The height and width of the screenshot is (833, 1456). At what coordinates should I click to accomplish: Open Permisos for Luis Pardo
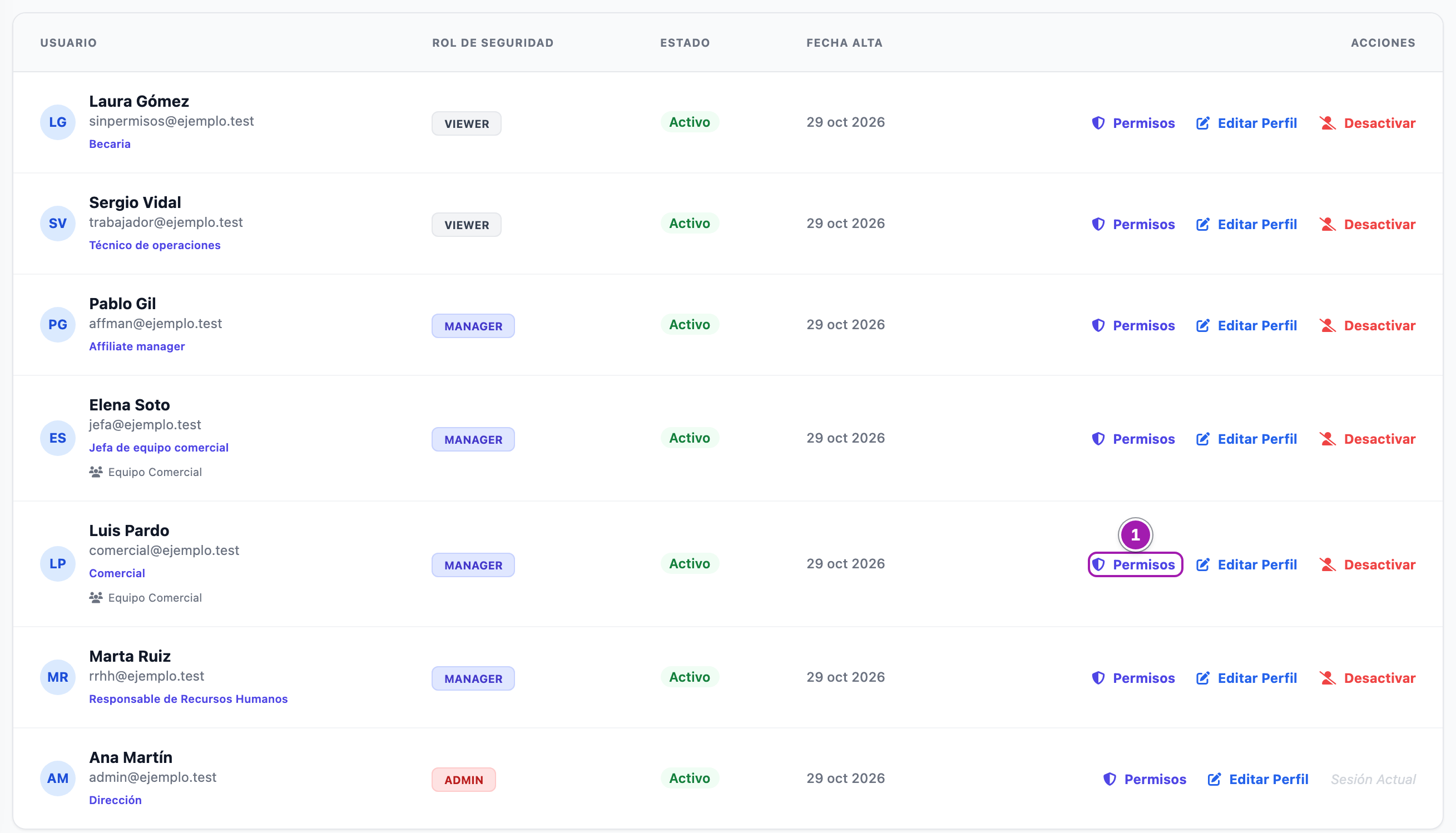1135,564
